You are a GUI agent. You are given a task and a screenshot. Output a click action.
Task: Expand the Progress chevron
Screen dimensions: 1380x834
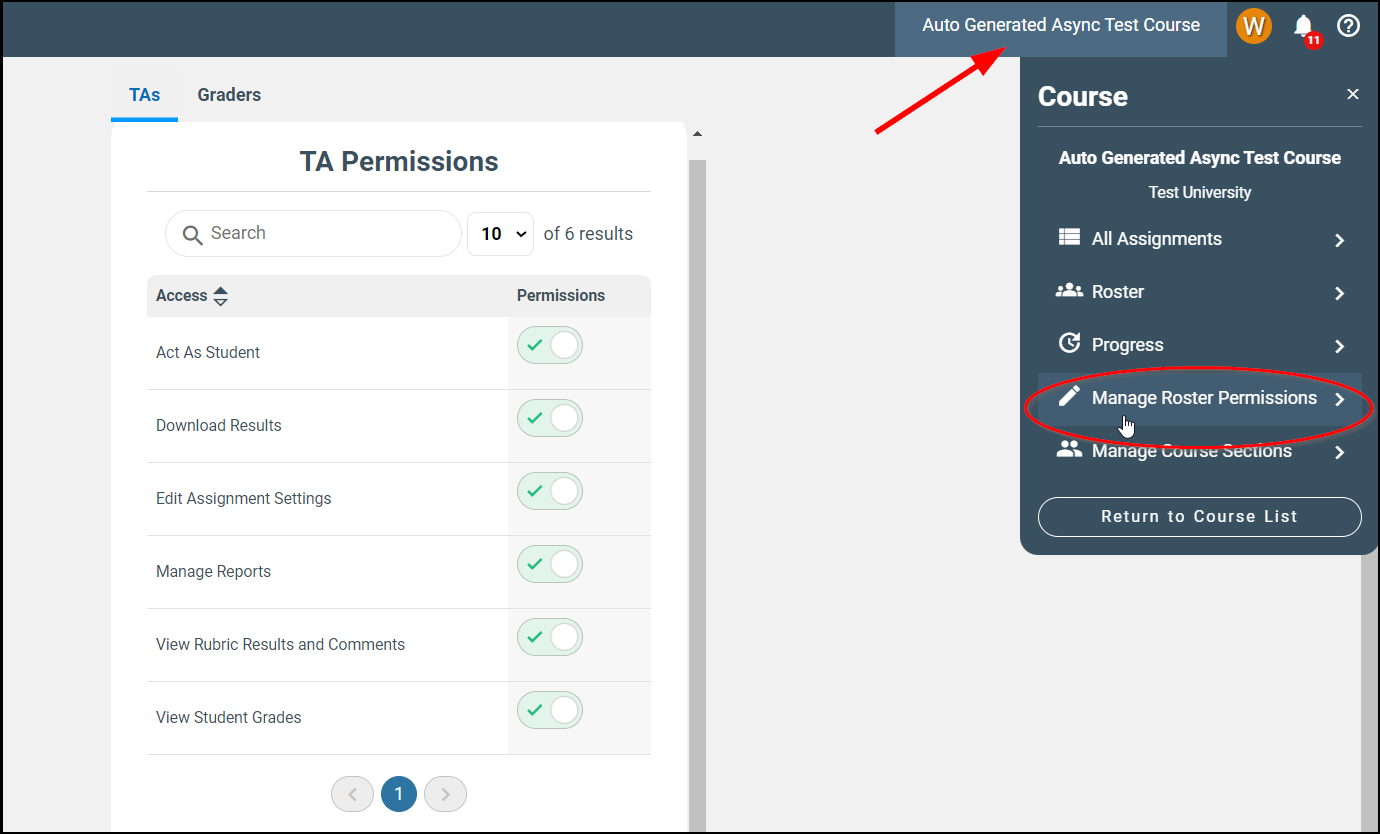[1339, 346]
